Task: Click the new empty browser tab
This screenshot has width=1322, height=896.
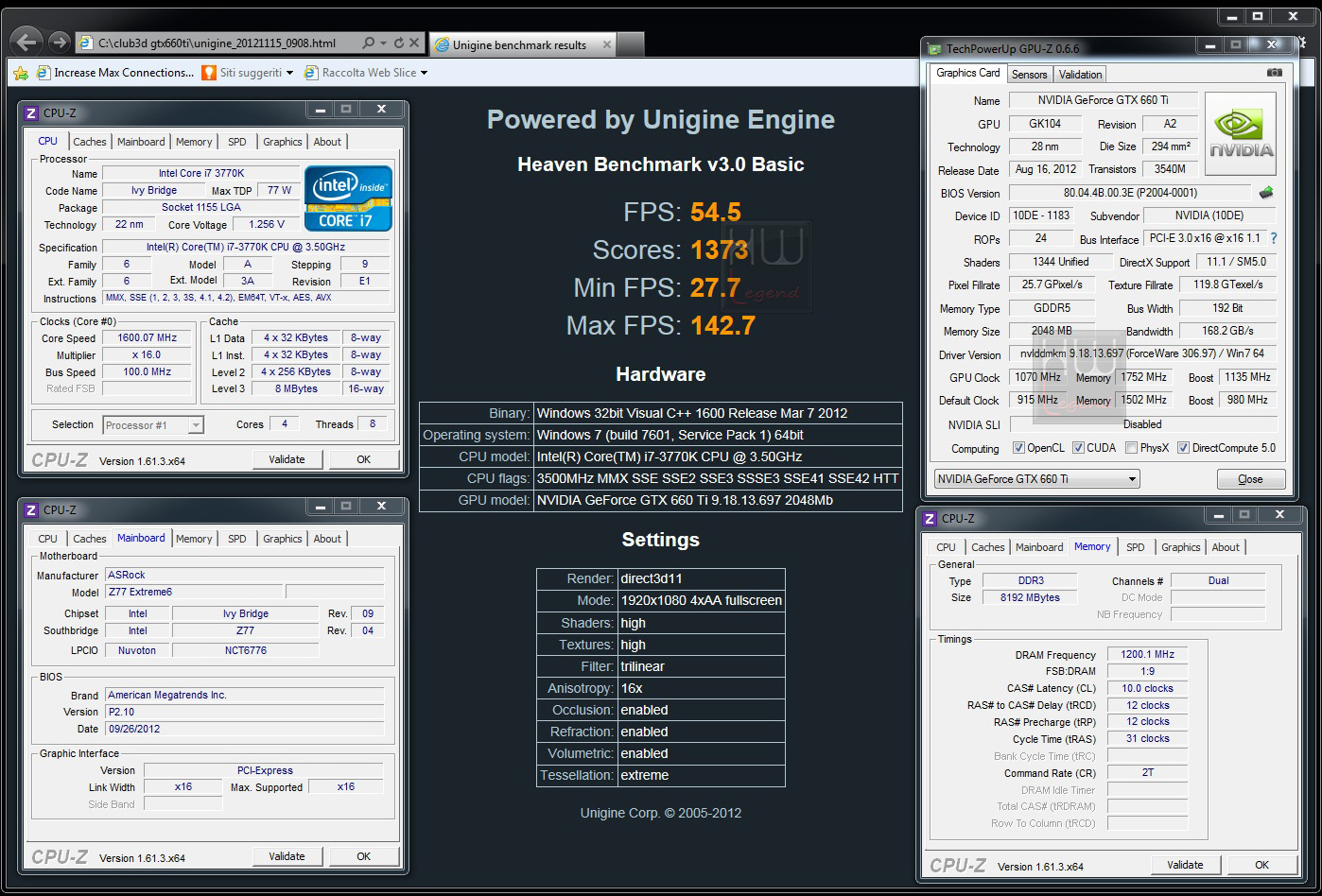Action: tap(631, 44)
